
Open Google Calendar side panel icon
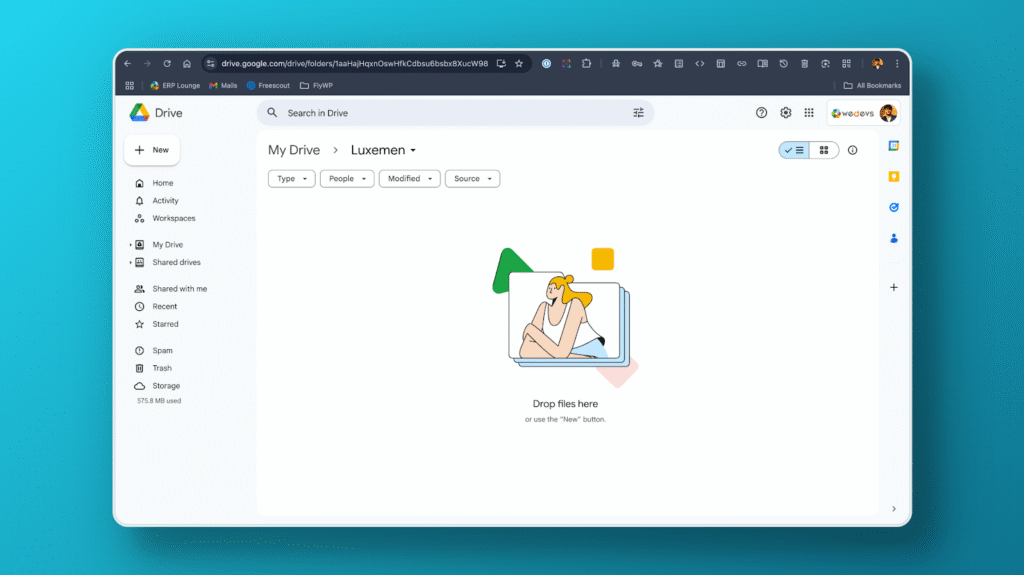(894, 146)
